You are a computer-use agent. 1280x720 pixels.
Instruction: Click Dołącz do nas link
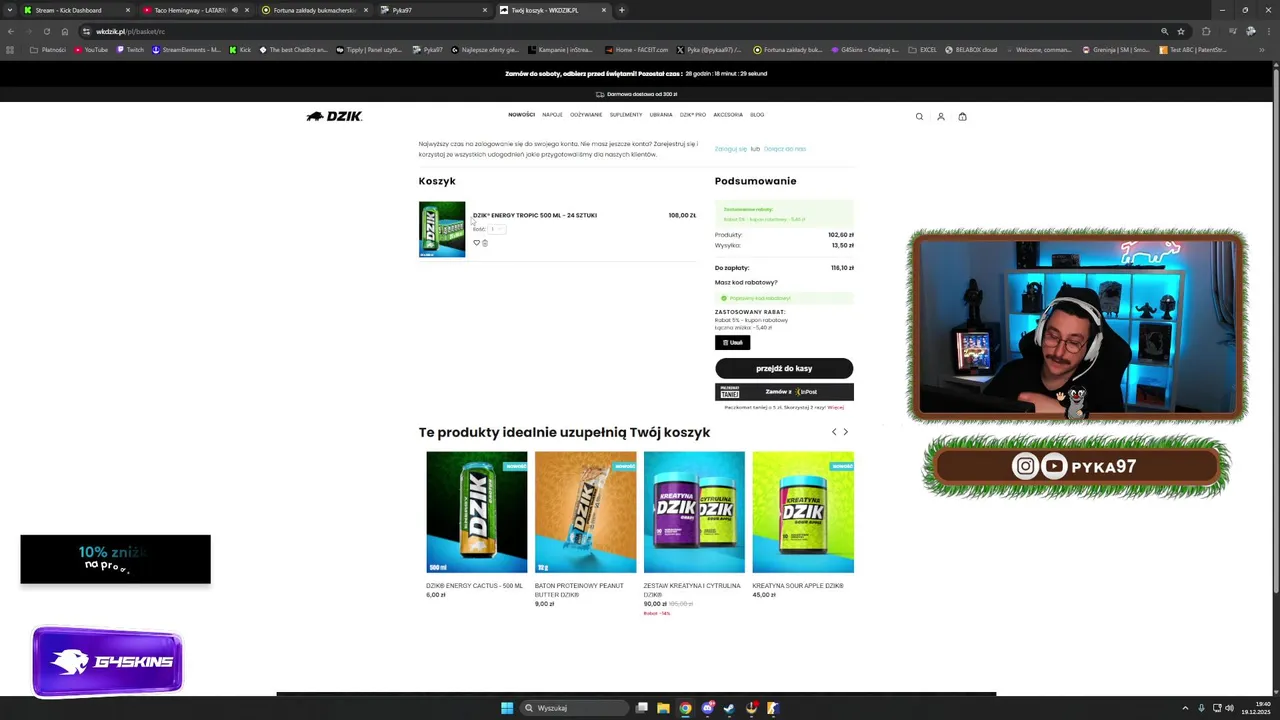click(x=785, y=149)
